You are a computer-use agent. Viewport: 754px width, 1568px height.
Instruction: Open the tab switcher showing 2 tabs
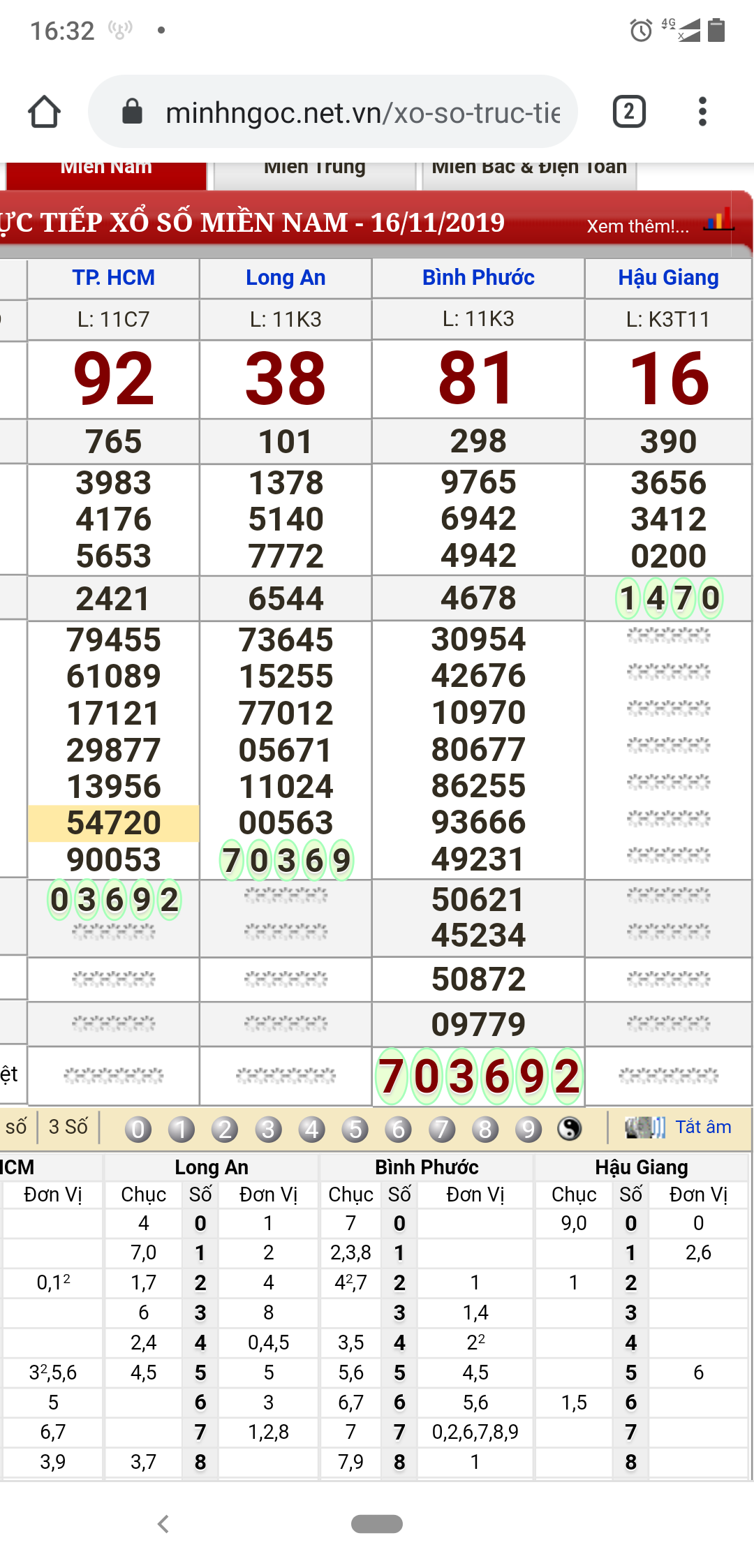[x=629, y=112]
